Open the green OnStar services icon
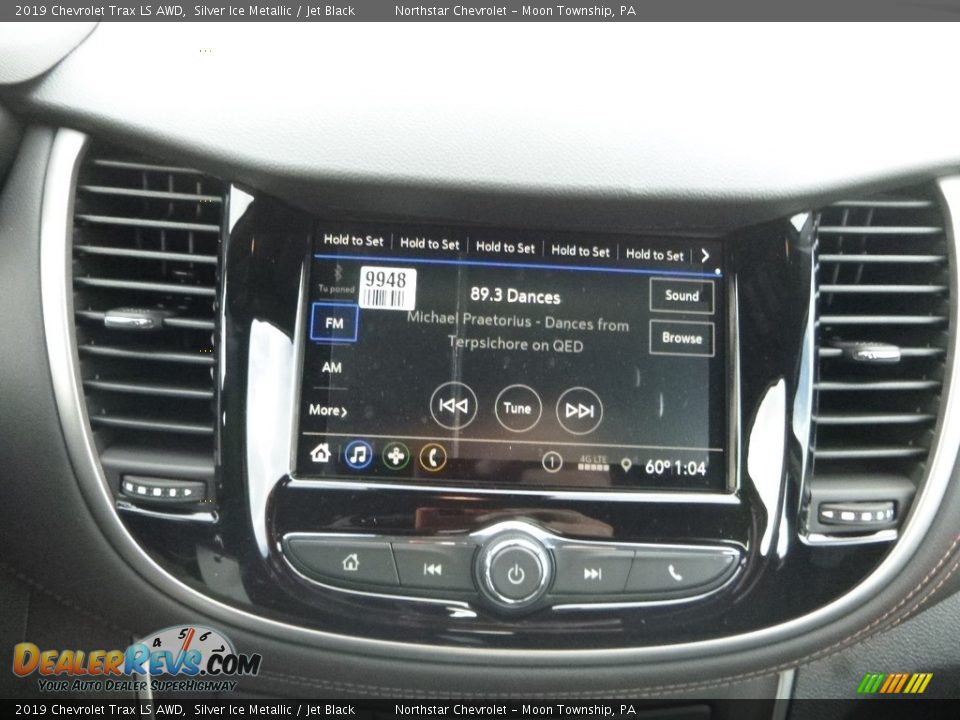Image resolution: width=960 pixels, height=720 pixels. [395, 456]
